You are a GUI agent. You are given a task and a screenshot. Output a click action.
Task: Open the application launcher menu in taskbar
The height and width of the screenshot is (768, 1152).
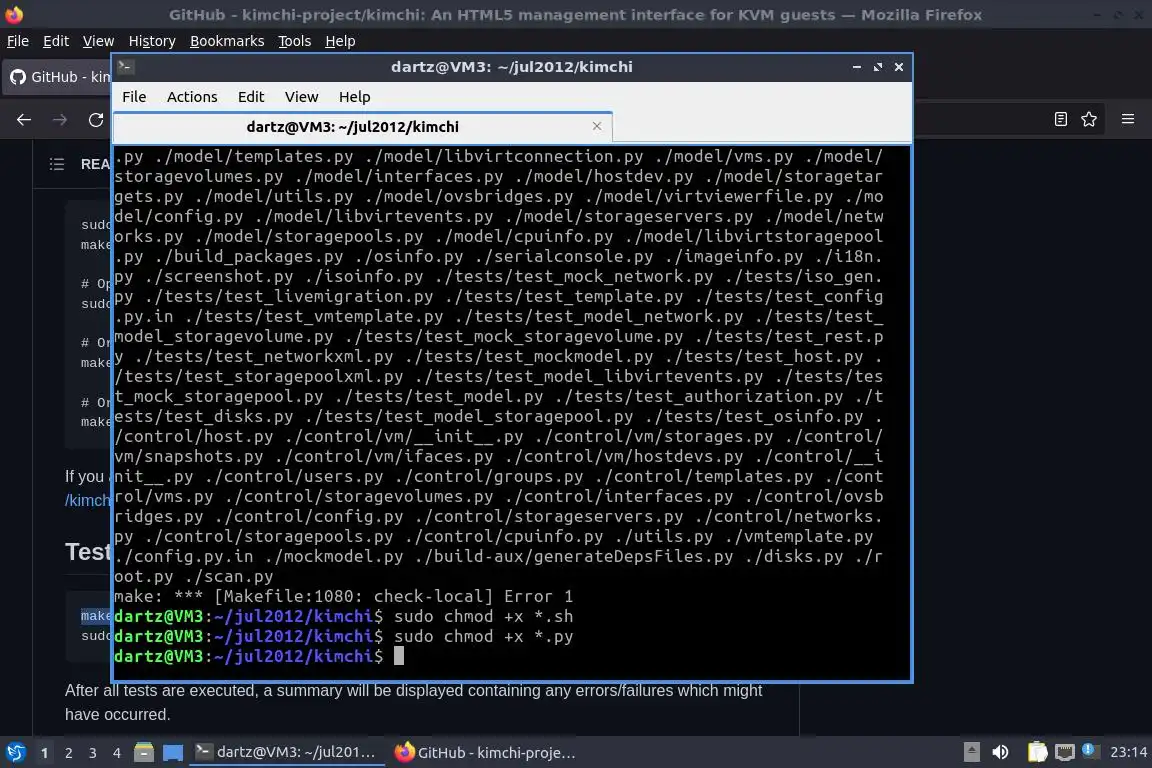pos(15,753)
